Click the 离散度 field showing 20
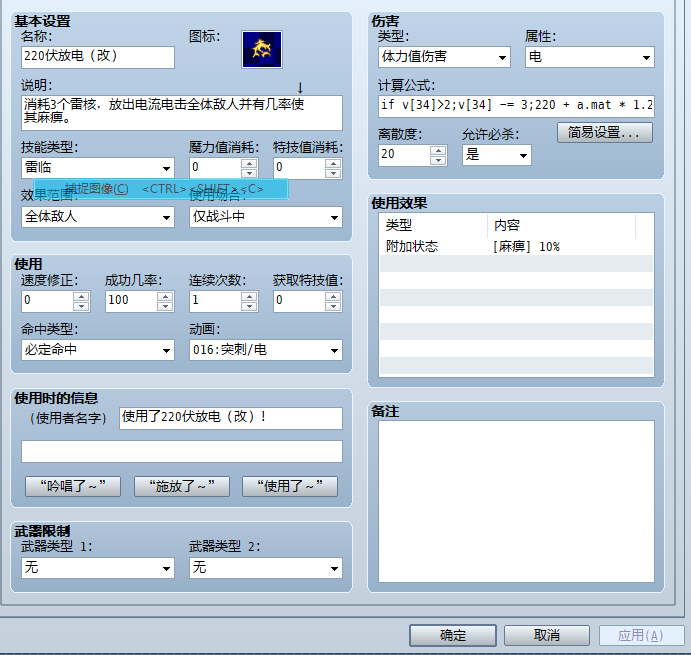This screenshot has width=691, height=655. click(404, 155)
